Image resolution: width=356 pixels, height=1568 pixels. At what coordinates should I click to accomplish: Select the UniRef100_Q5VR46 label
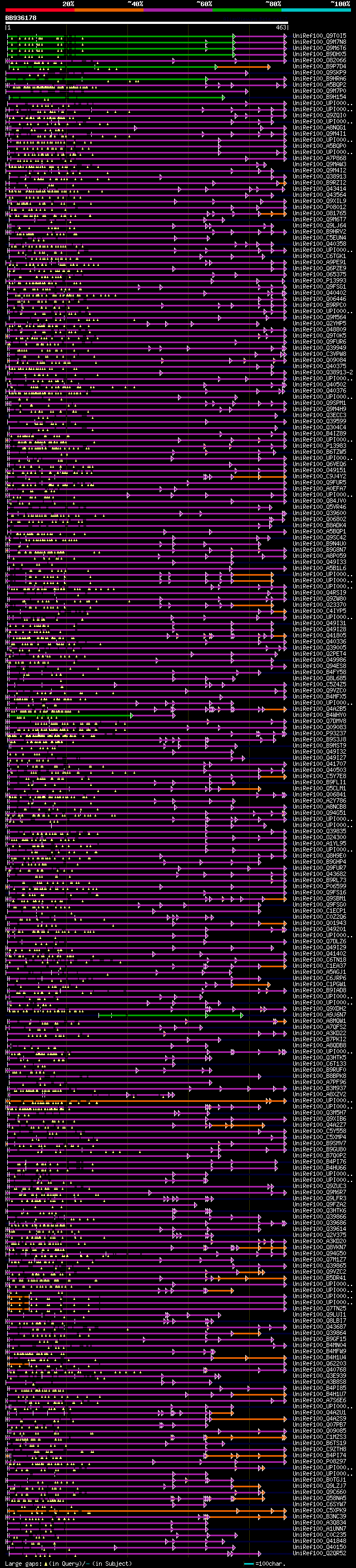pos(319,507)
